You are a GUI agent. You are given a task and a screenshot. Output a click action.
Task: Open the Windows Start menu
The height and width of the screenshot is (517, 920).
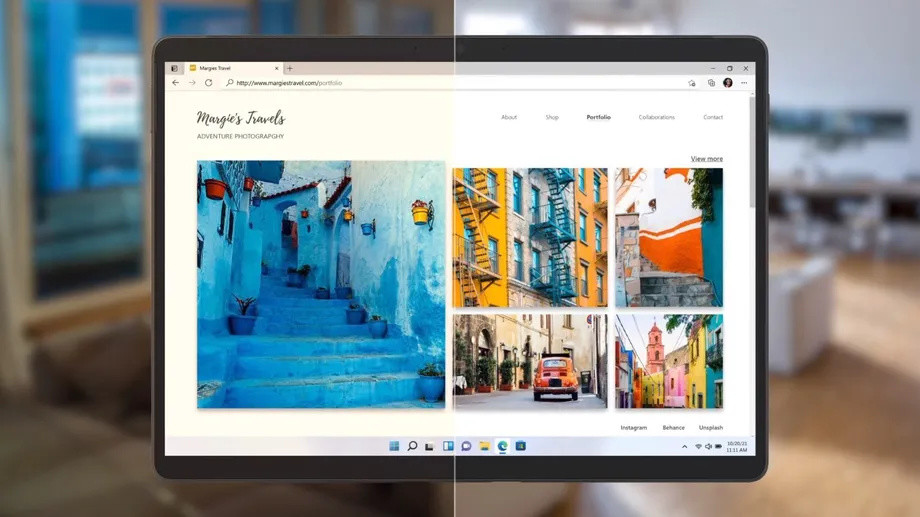[x=394, y=446]
